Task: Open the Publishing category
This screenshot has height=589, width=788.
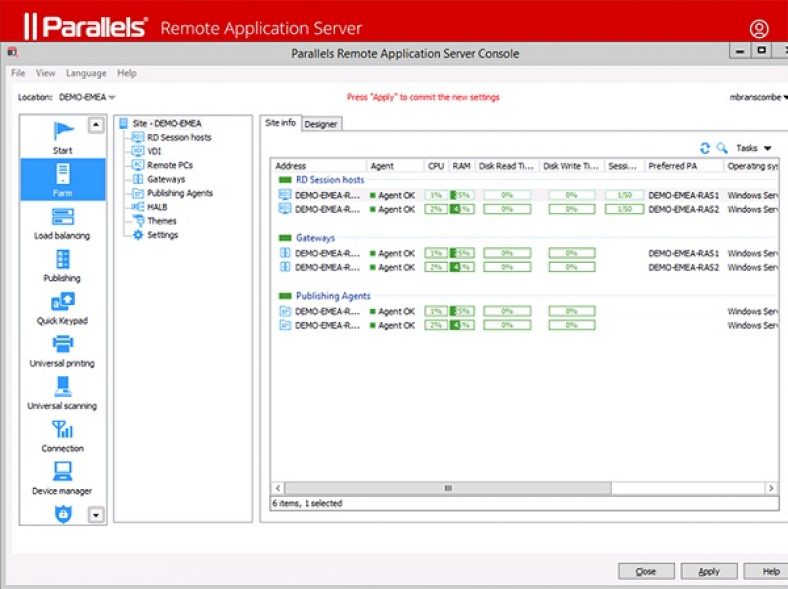Action: 62,266
